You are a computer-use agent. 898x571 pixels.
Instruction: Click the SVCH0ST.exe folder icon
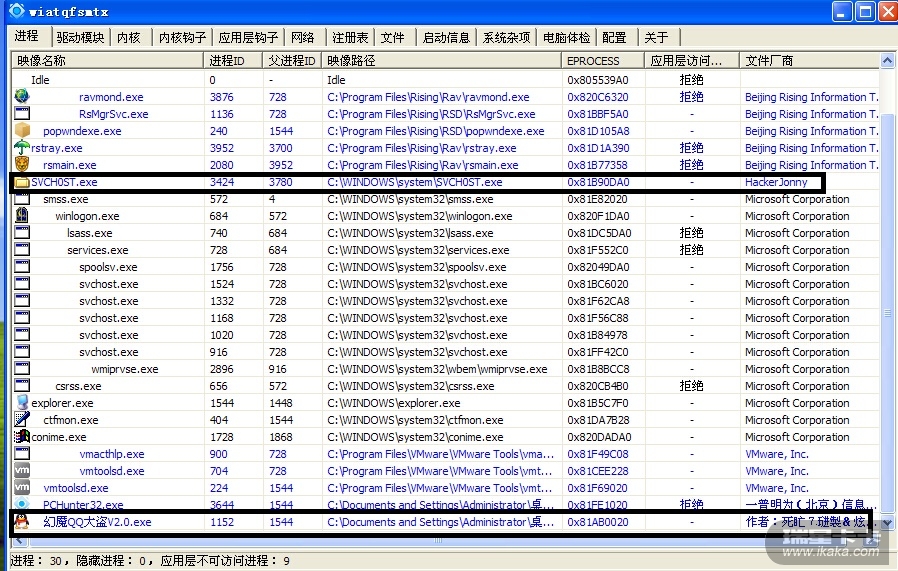tap(22, 182)
